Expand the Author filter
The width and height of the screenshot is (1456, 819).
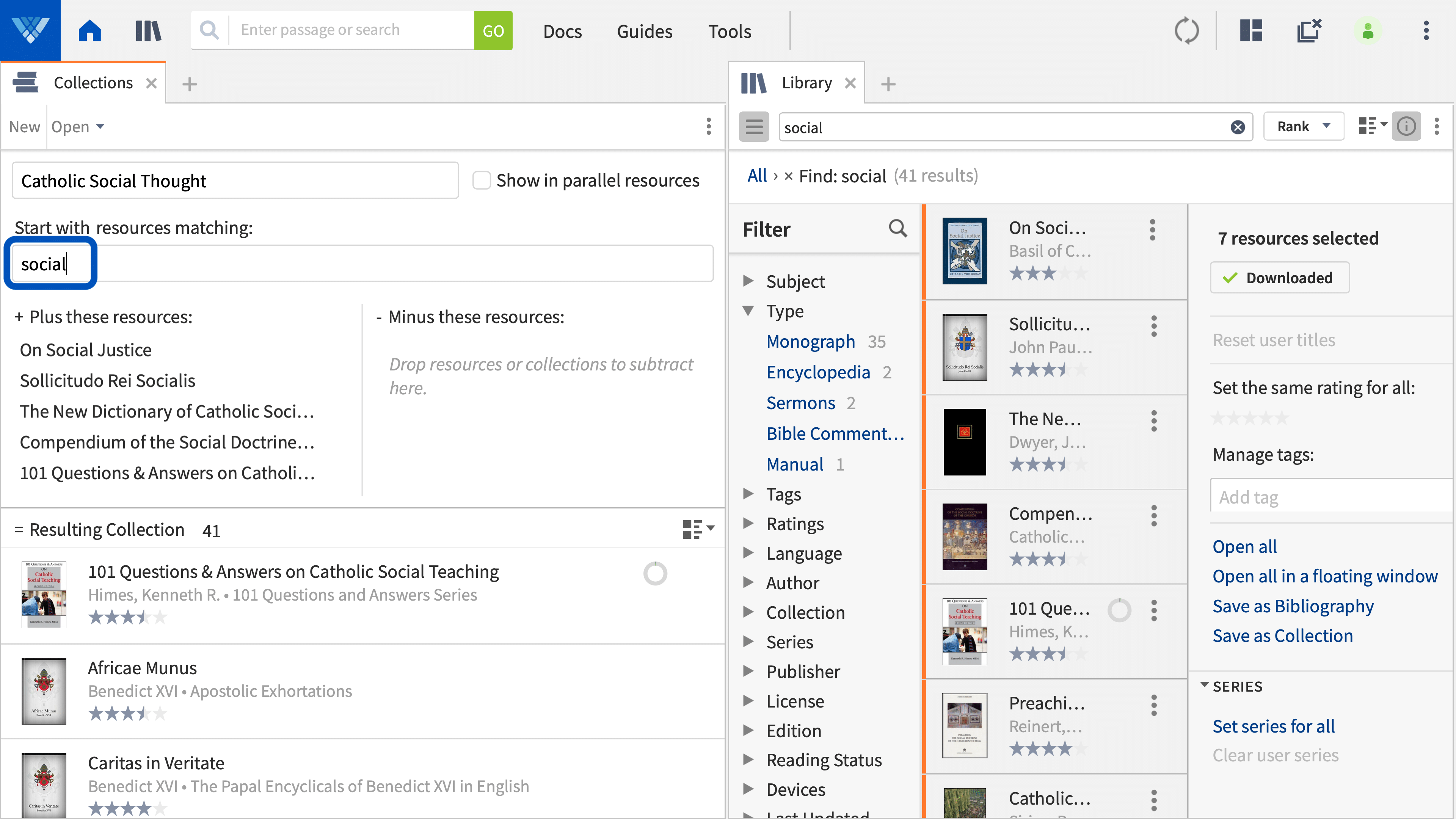[x=748, y=582]
